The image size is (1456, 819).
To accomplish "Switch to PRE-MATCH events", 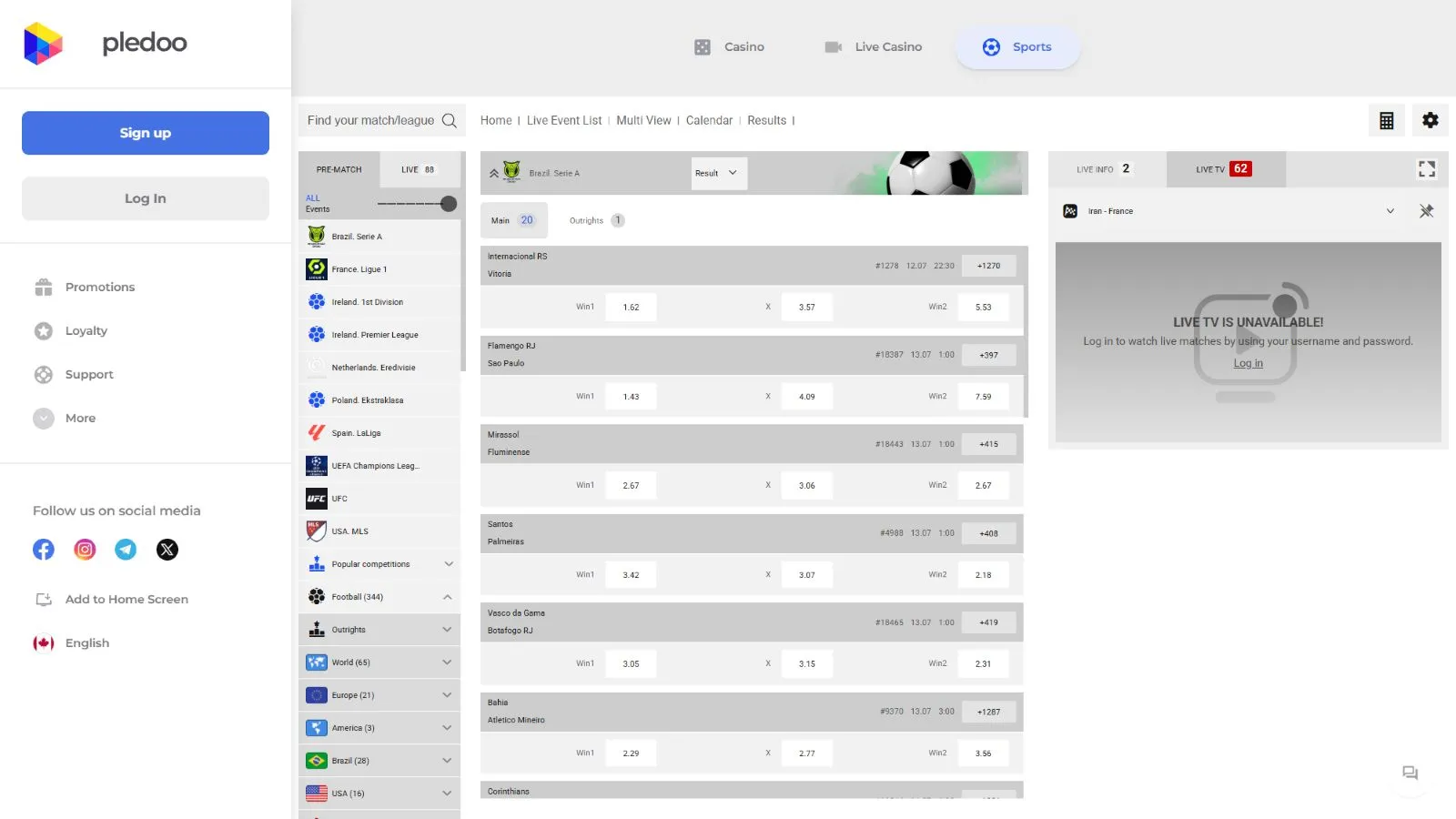I will pos(339,169).
